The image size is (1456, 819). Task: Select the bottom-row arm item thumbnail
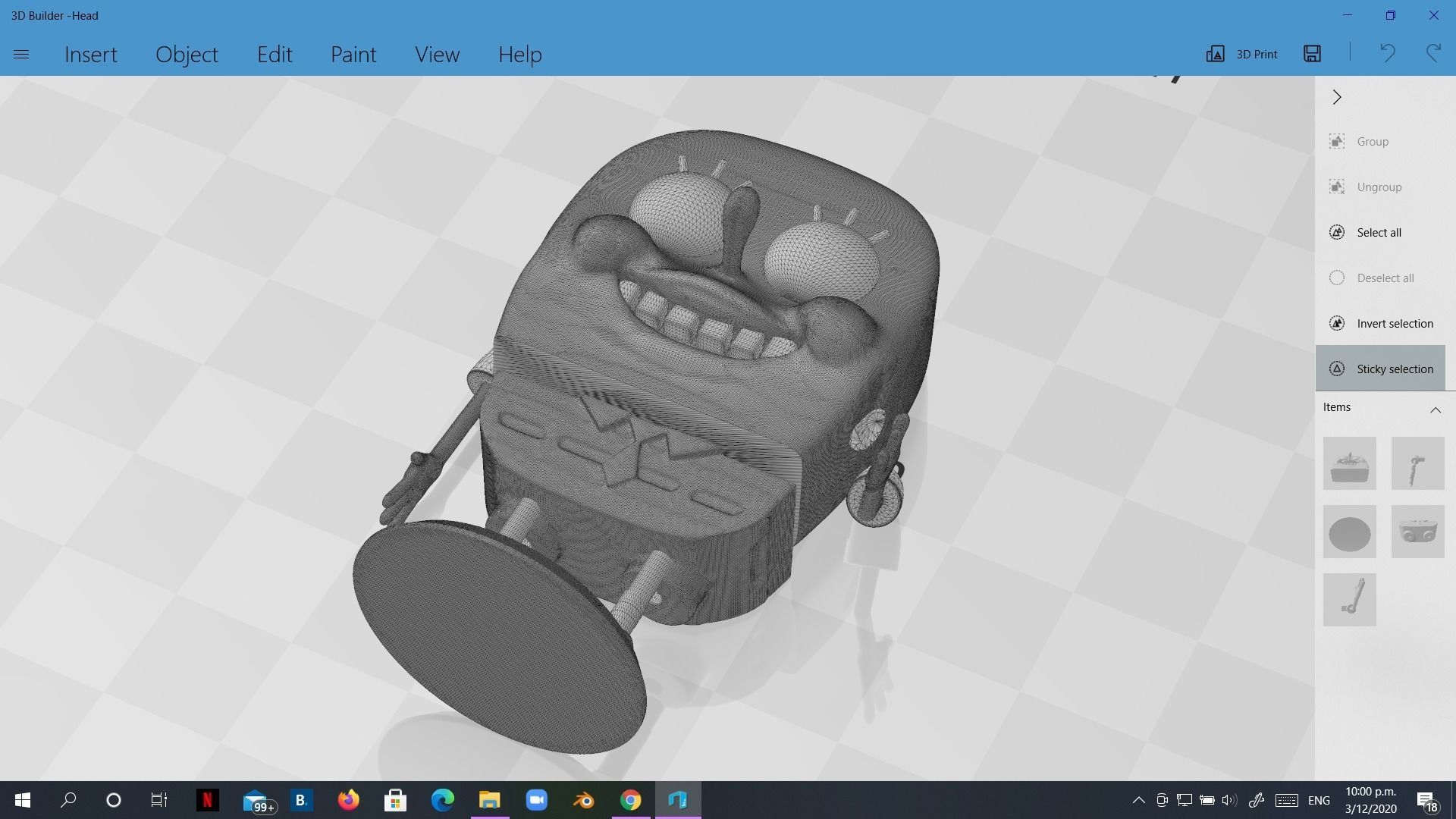(1349, 600)
